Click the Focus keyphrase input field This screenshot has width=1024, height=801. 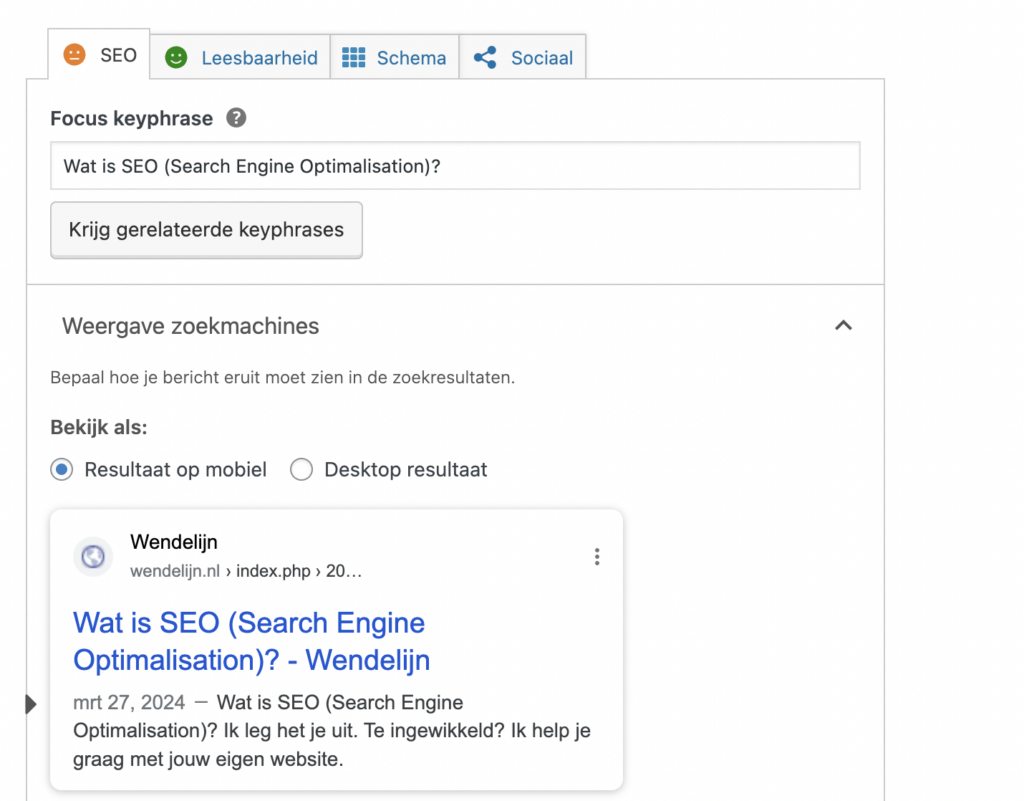tap(455, 166)
